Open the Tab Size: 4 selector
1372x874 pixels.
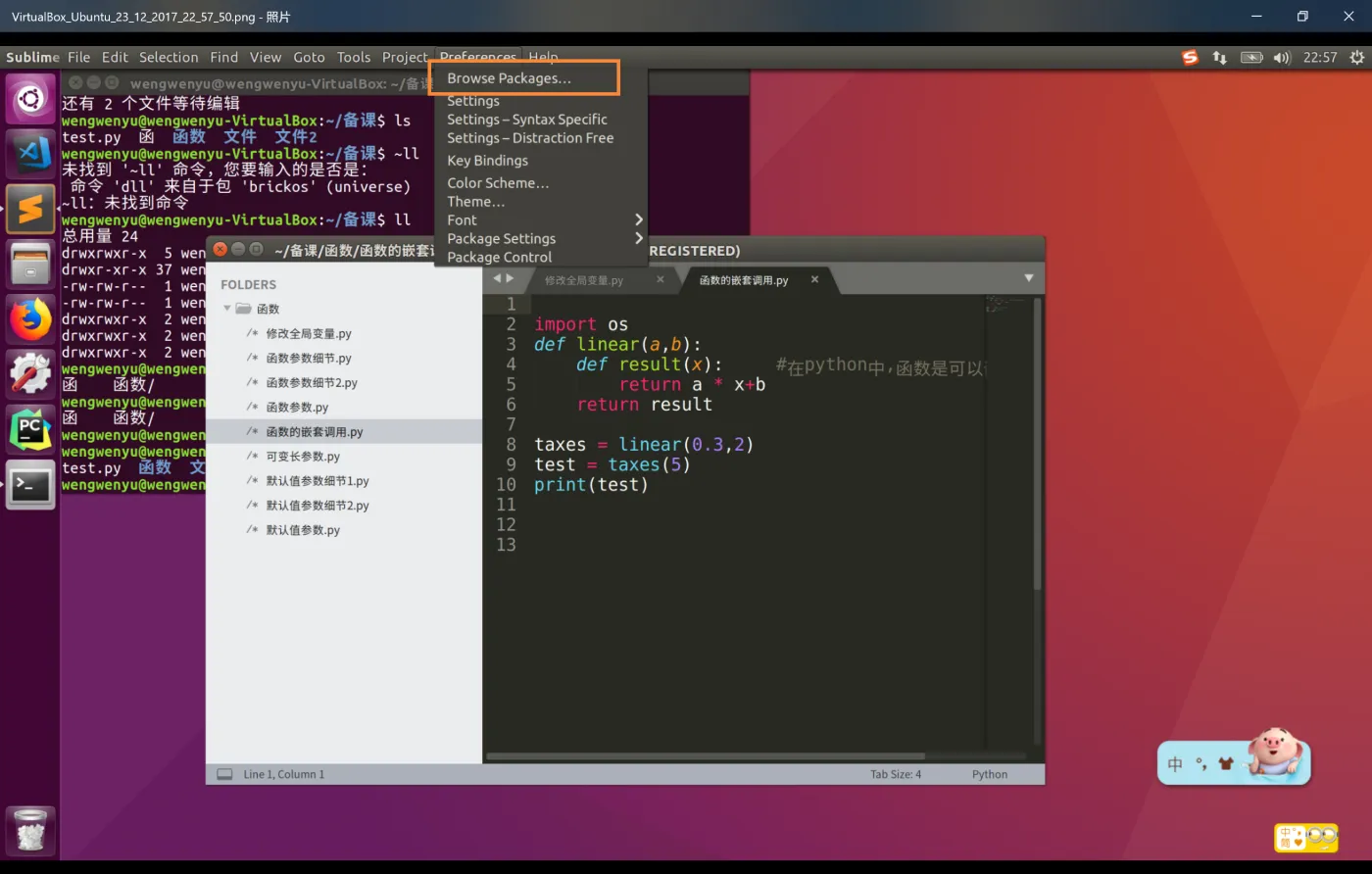tap(896, 774)
